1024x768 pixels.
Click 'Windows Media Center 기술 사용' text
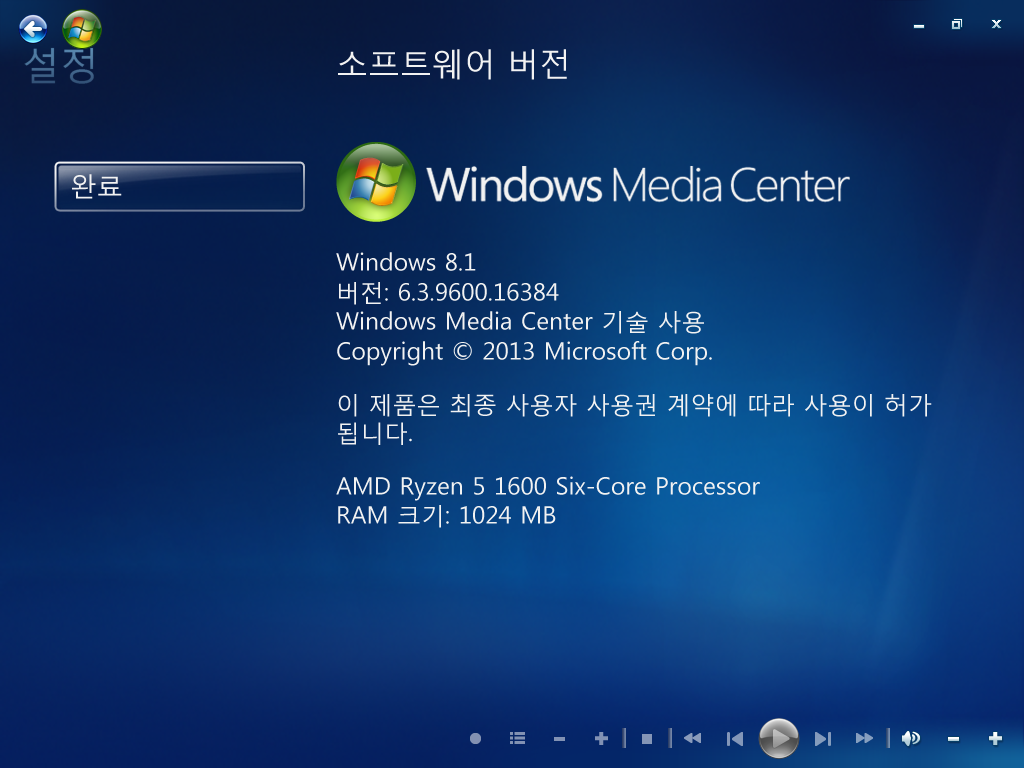[x=520, y=322]
